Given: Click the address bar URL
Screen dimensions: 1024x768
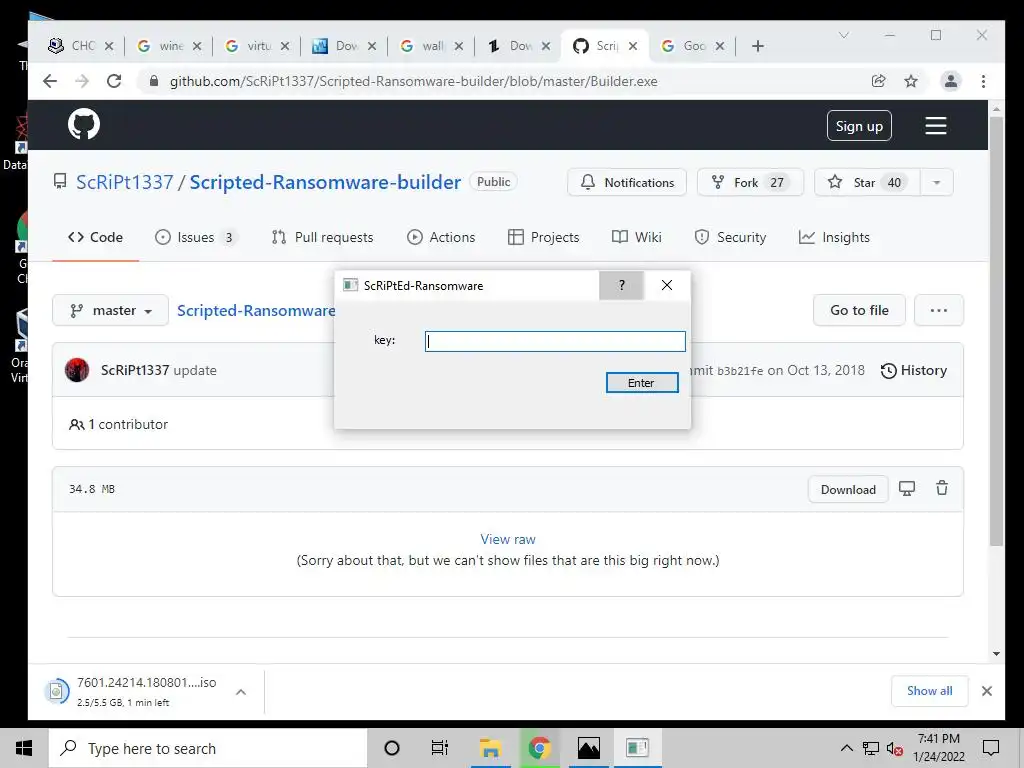Looking at the screenshot, I should 413,81.
